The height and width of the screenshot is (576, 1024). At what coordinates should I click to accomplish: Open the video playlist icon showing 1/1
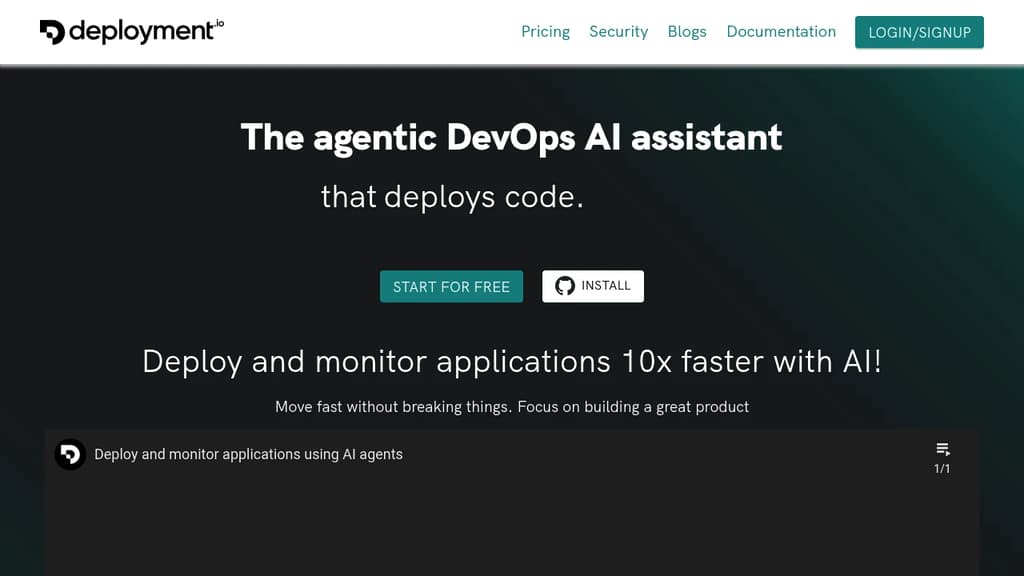(x=942, y=457)
